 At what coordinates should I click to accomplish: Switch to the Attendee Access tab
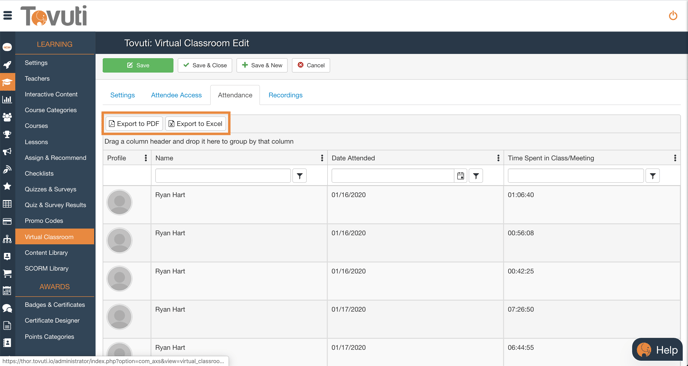click(176, 95)
